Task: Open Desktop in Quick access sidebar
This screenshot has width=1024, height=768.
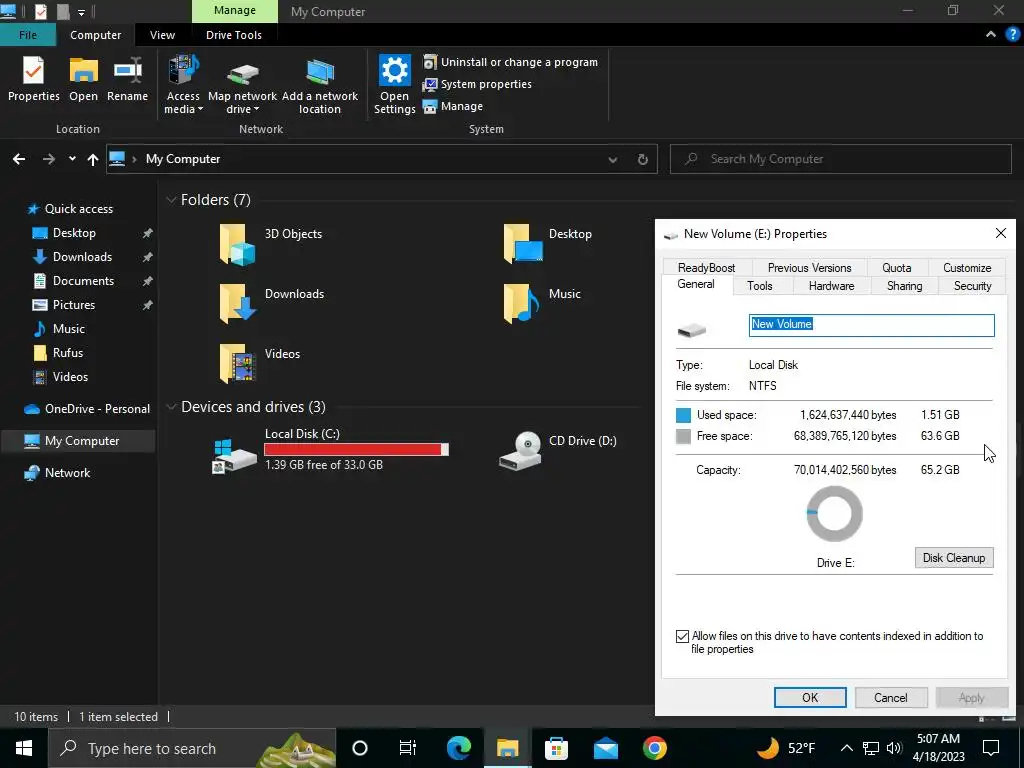Action: pos(74,233)
